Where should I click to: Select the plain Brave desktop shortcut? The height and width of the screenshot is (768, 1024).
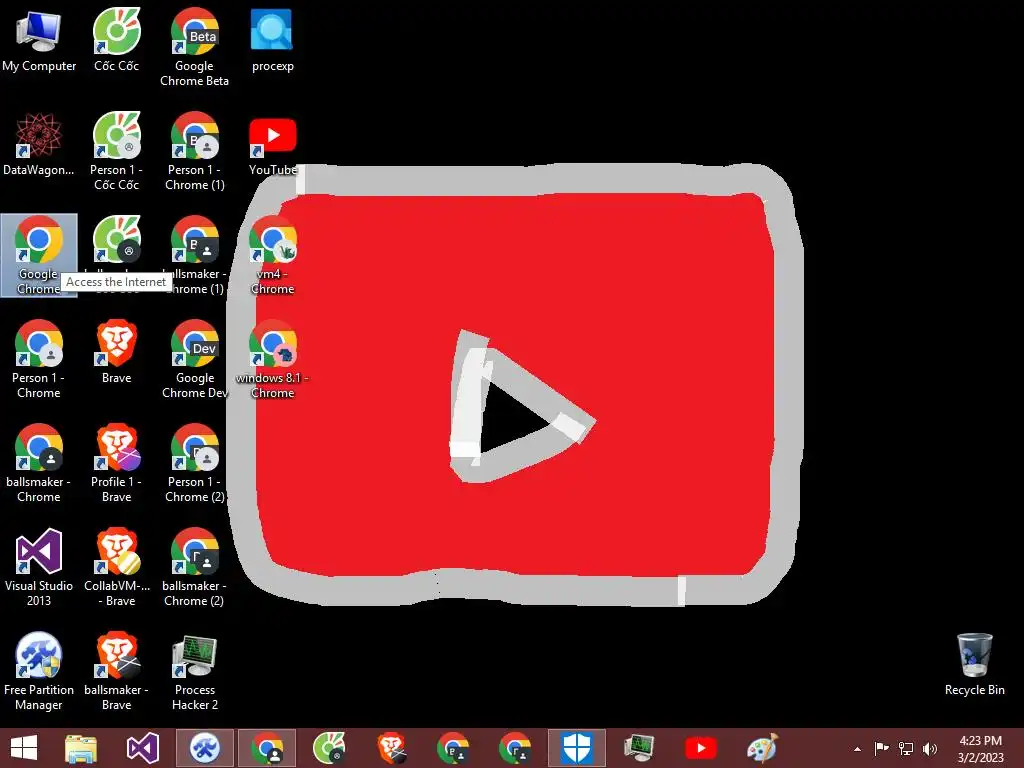click(x=116, y=352)
